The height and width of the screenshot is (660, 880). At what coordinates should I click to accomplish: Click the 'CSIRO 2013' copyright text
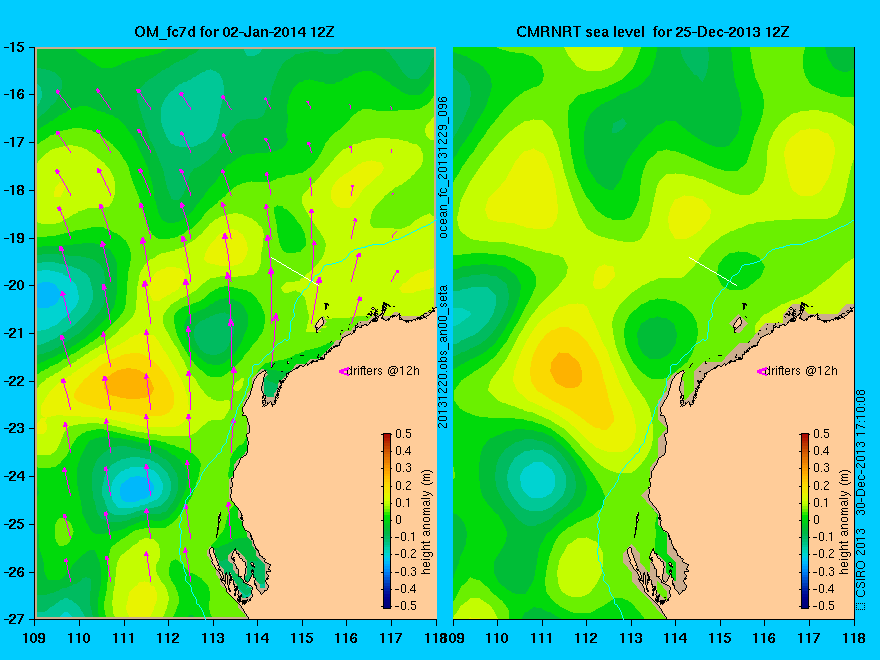point(860,563)
